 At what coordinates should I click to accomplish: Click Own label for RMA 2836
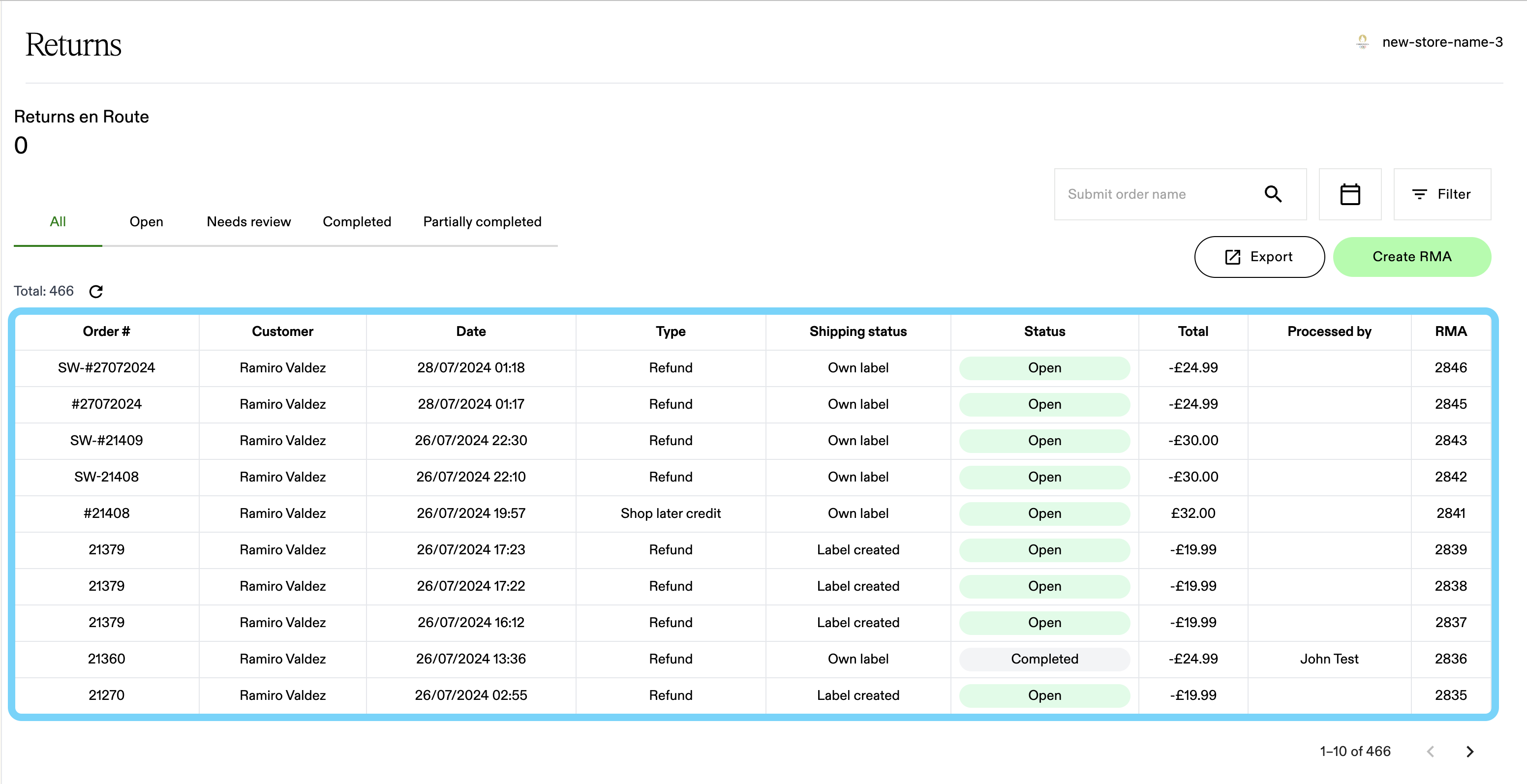(858, 659)
